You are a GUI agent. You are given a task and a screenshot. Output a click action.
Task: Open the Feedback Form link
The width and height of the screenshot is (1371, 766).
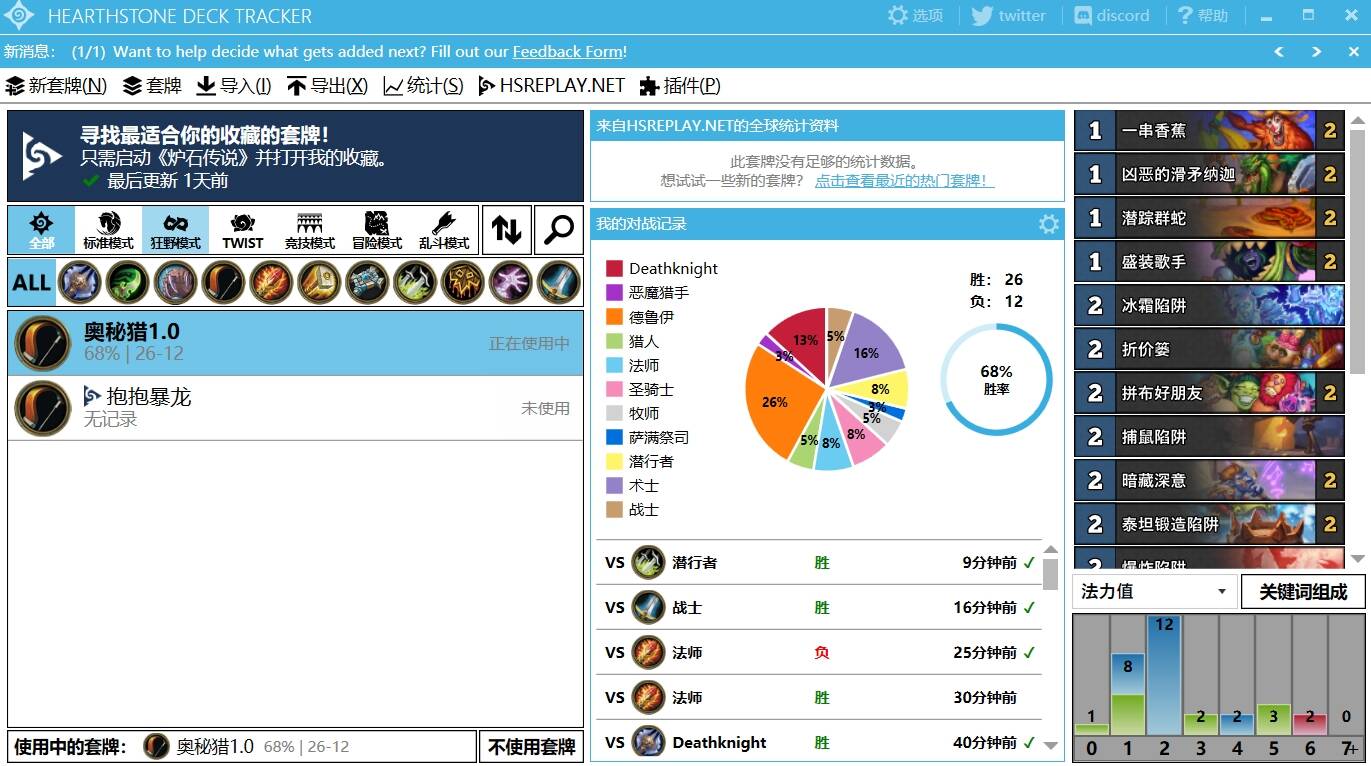pyautogui.click(x=568, y=52)
